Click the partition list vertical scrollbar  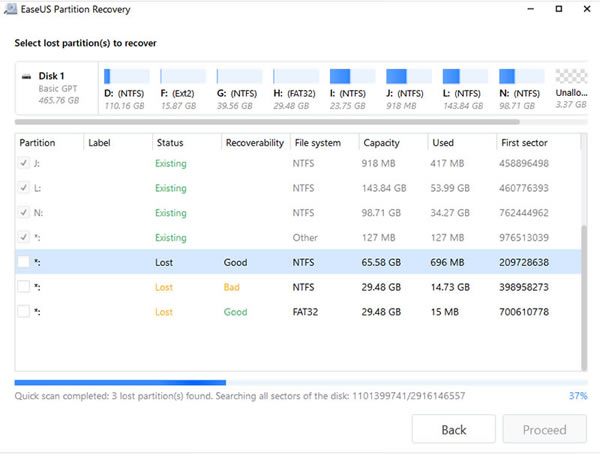[584, 298]
